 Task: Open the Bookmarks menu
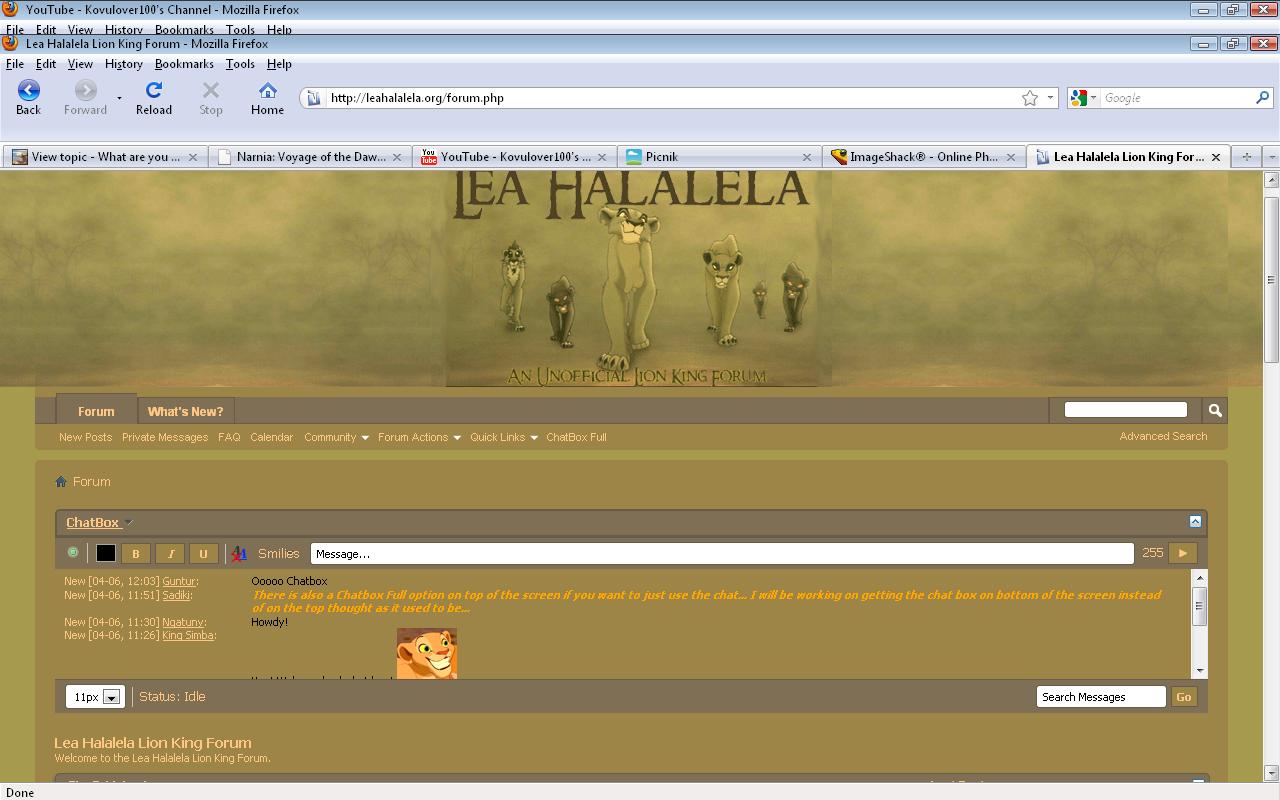click(184, 64)
